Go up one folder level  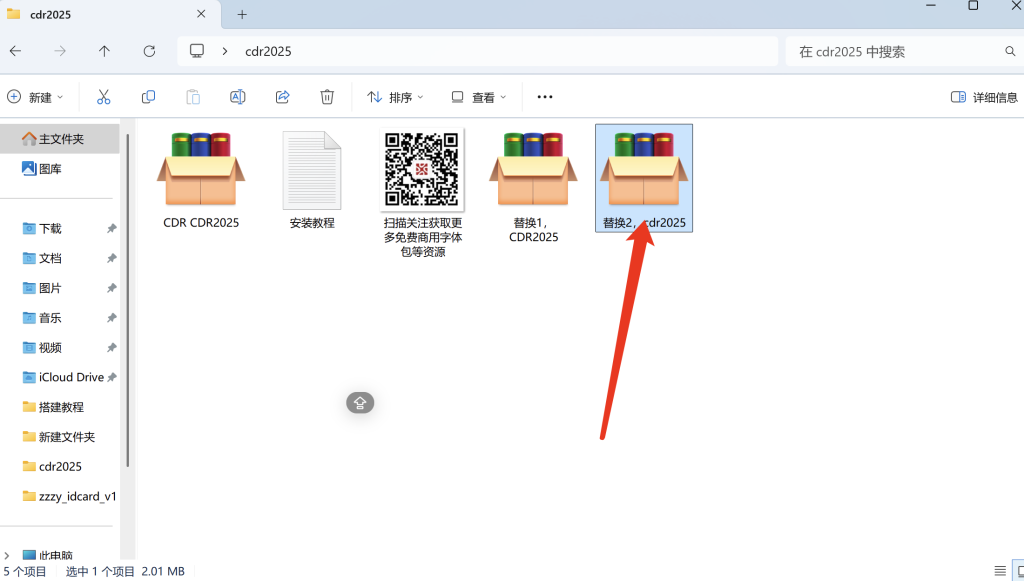tap(104, 51)
